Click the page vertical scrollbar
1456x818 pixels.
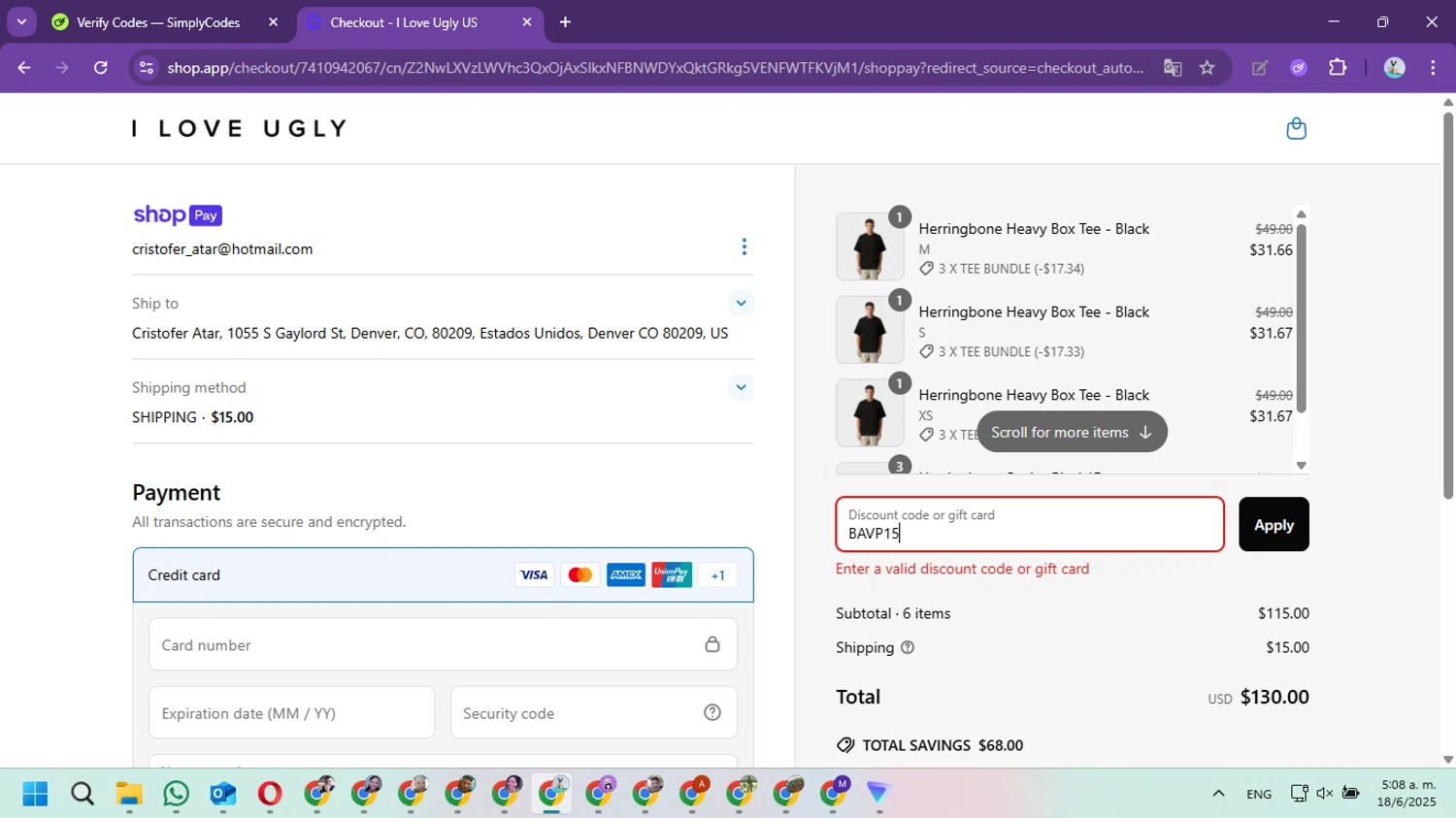click(1447, 305)
